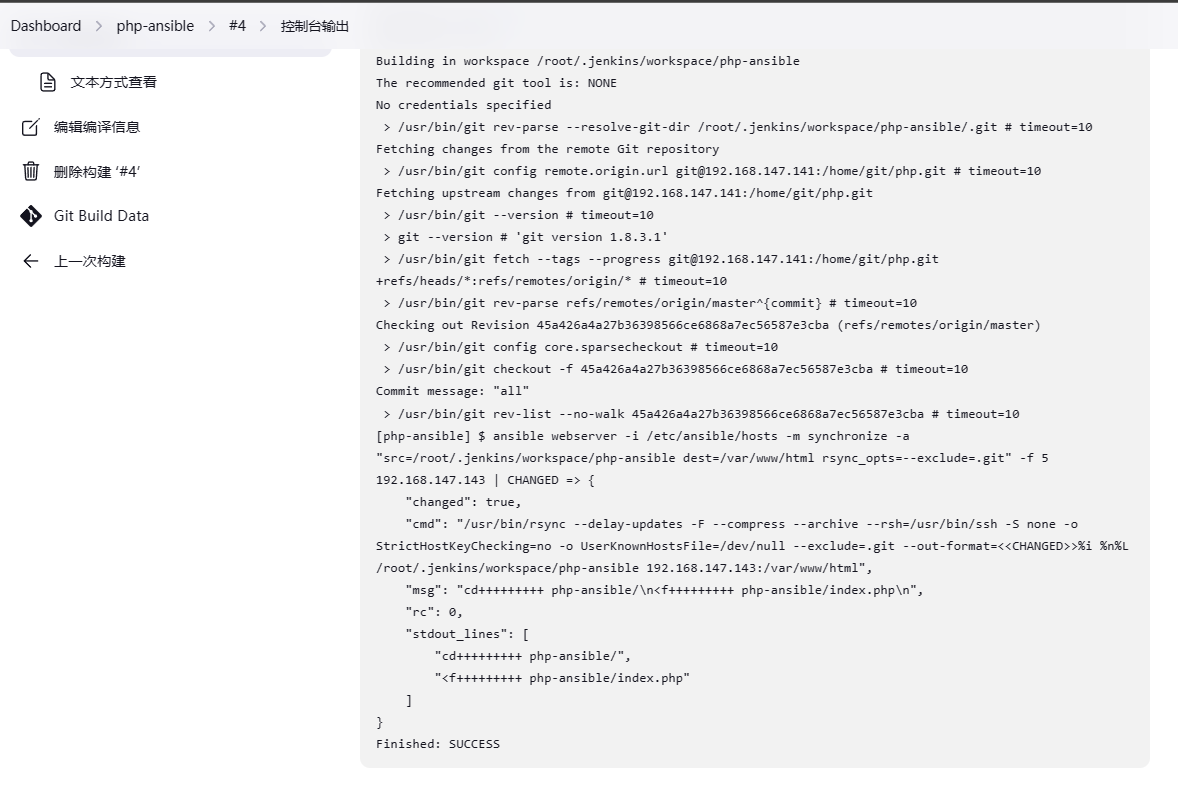Open build #4 breadcrumb
1178x807 pixels.
[237, 26]
